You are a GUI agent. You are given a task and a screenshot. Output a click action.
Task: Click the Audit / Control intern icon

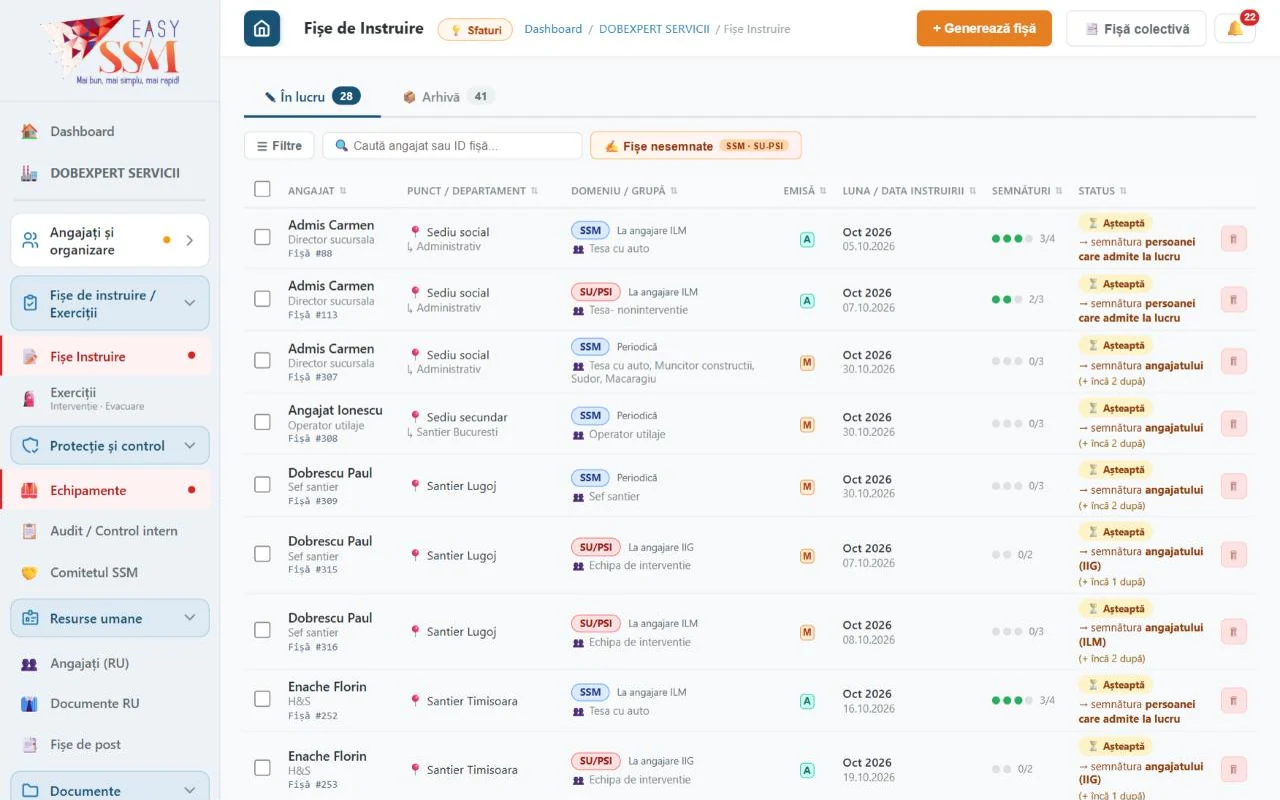pos(30,531)
